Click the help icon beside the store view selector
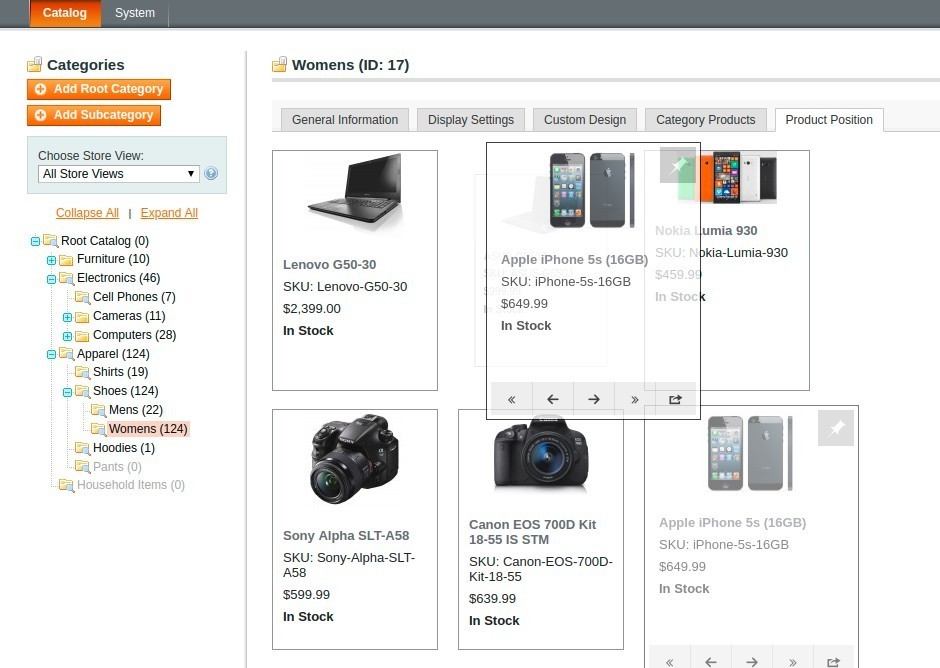 click(211, 173)
